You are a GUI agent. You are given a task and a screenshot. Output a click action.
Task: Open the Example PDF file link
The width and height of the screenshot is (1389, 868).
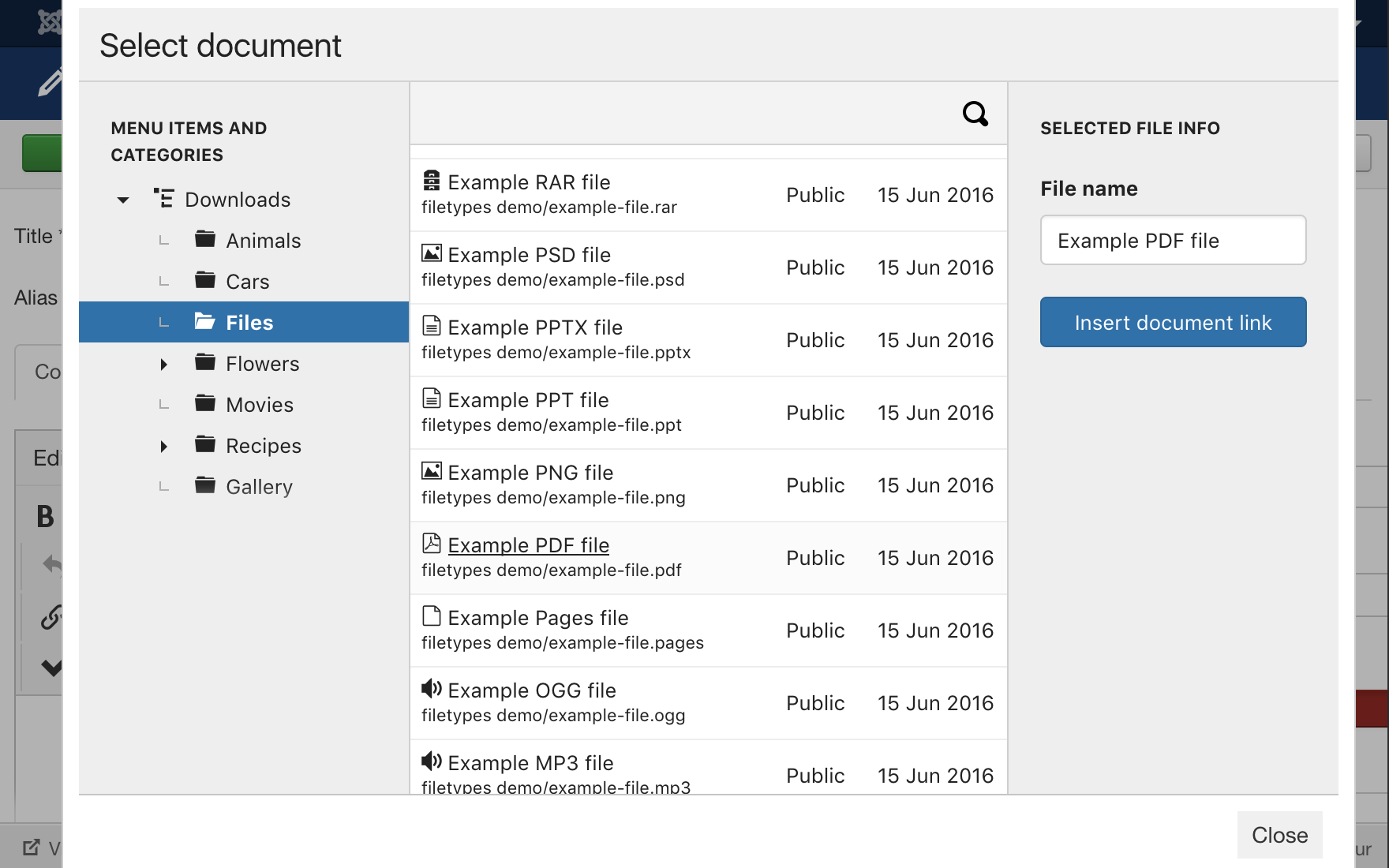(x=528, y=545)
